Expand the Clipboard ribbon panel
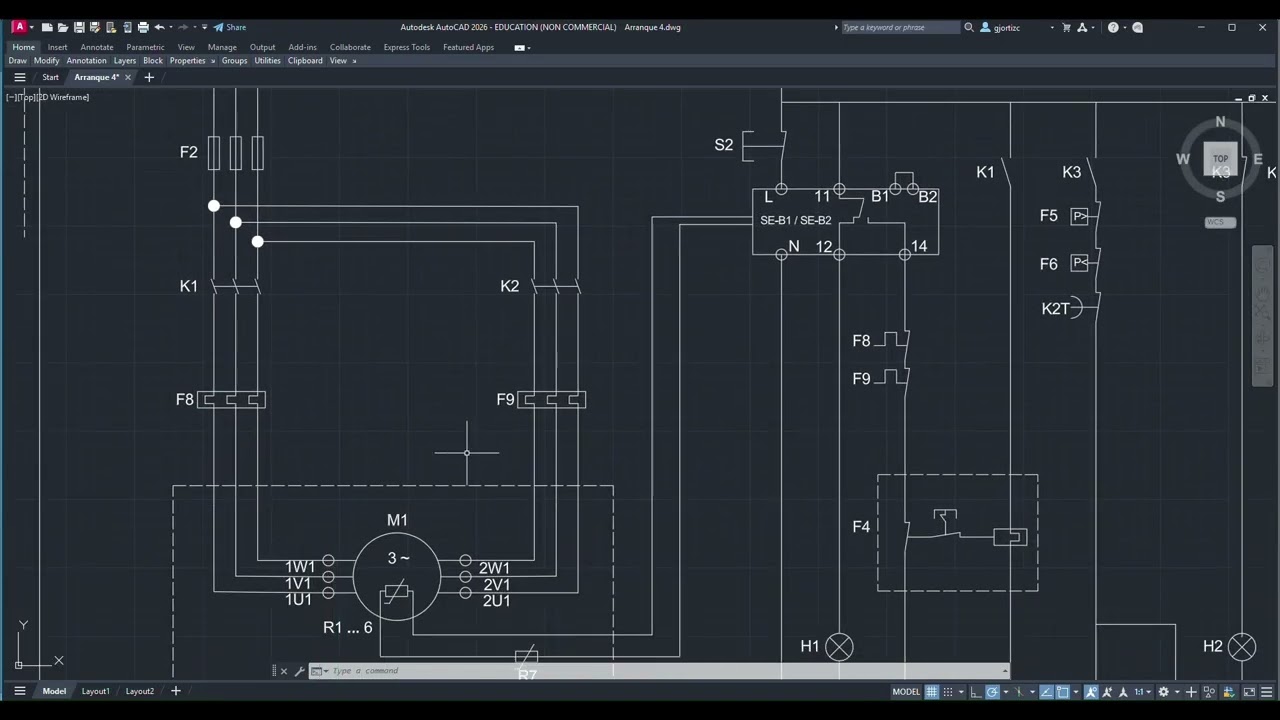Screen dimensions: 1280x720 tap(305, 61)
